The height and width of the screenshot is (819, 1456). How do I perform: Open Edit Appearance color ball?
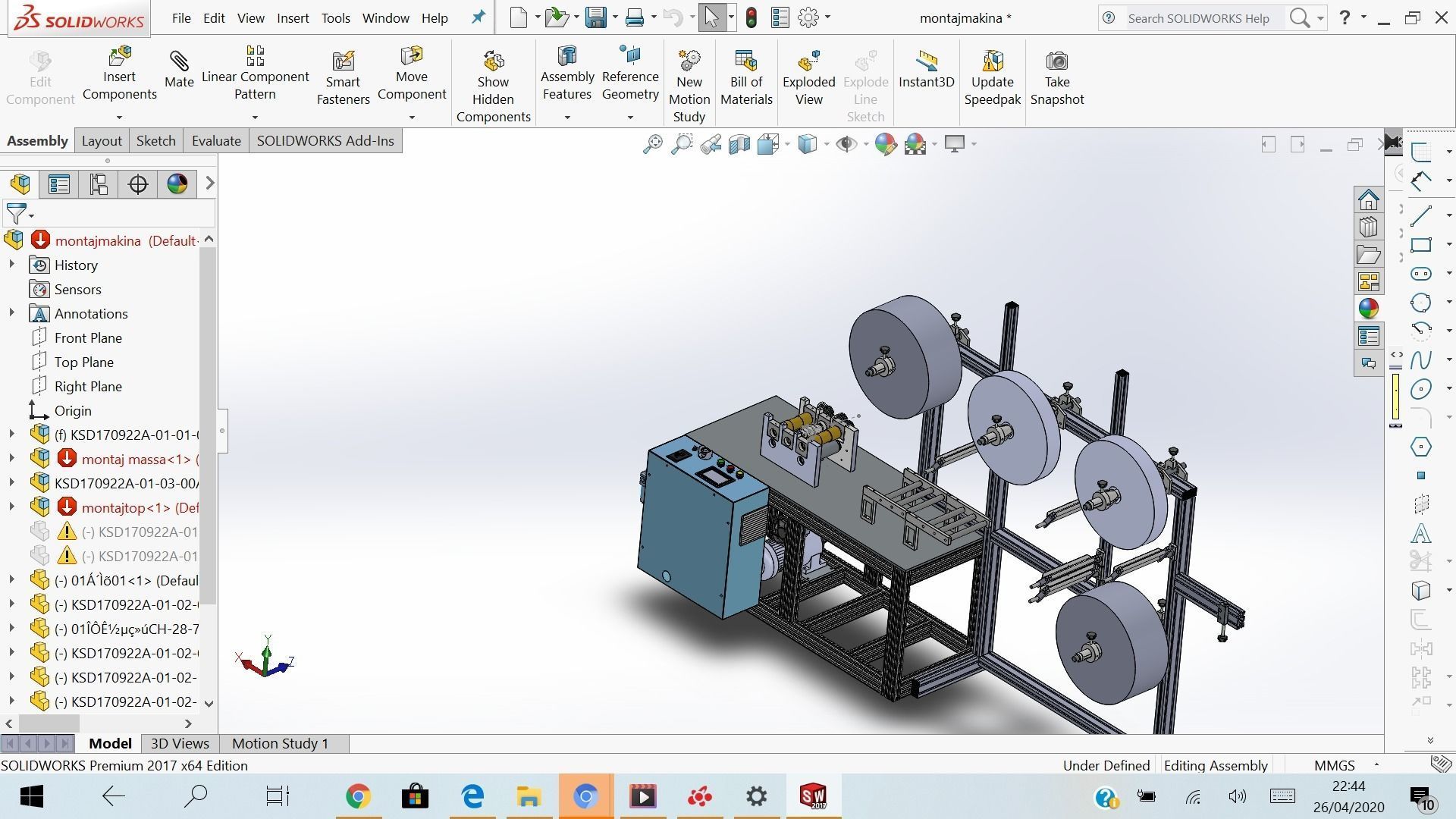coord(885,143)
